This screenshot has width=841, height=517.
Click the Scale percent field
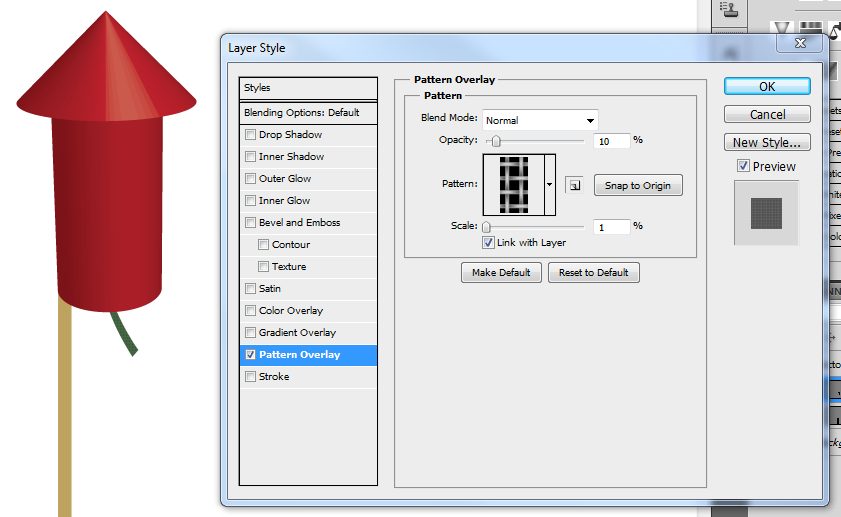(x=611, y=227)
